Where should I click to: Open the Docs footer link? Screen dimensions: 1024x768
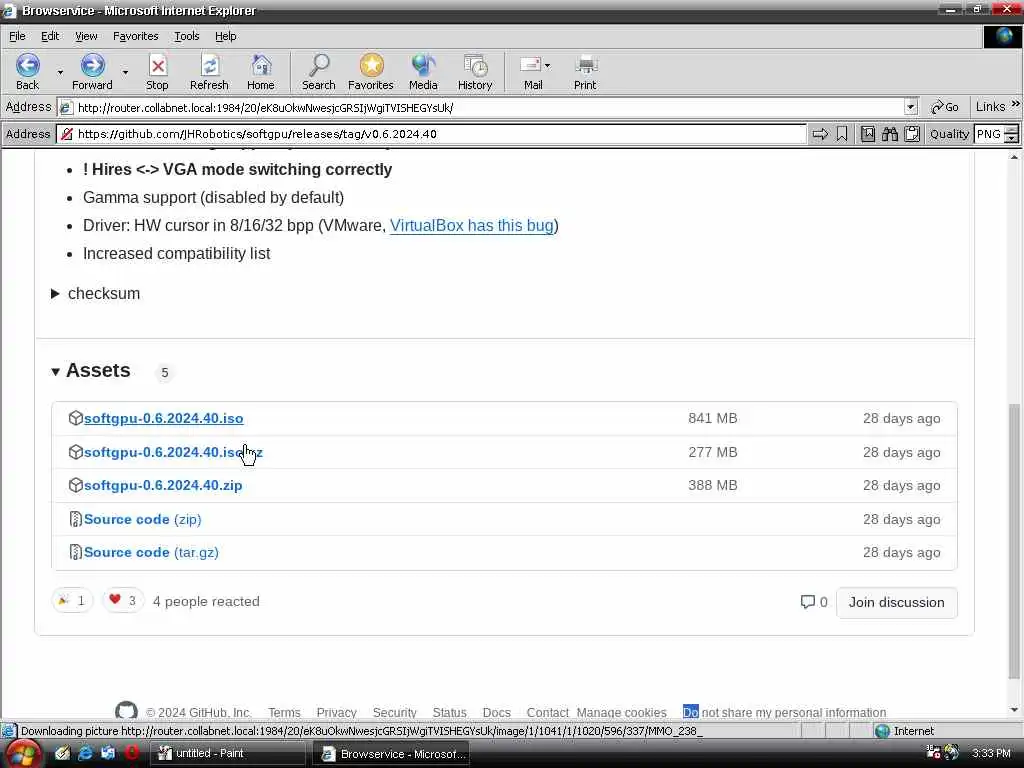coord(496,712)
